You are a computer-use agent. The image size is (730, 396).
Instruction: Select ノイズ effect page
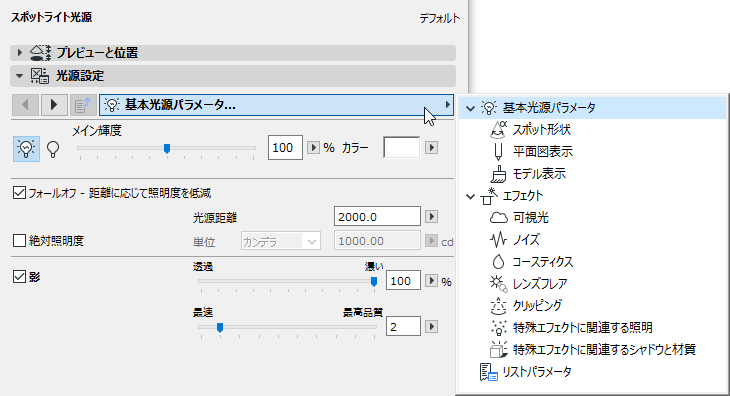coord(526,240)
